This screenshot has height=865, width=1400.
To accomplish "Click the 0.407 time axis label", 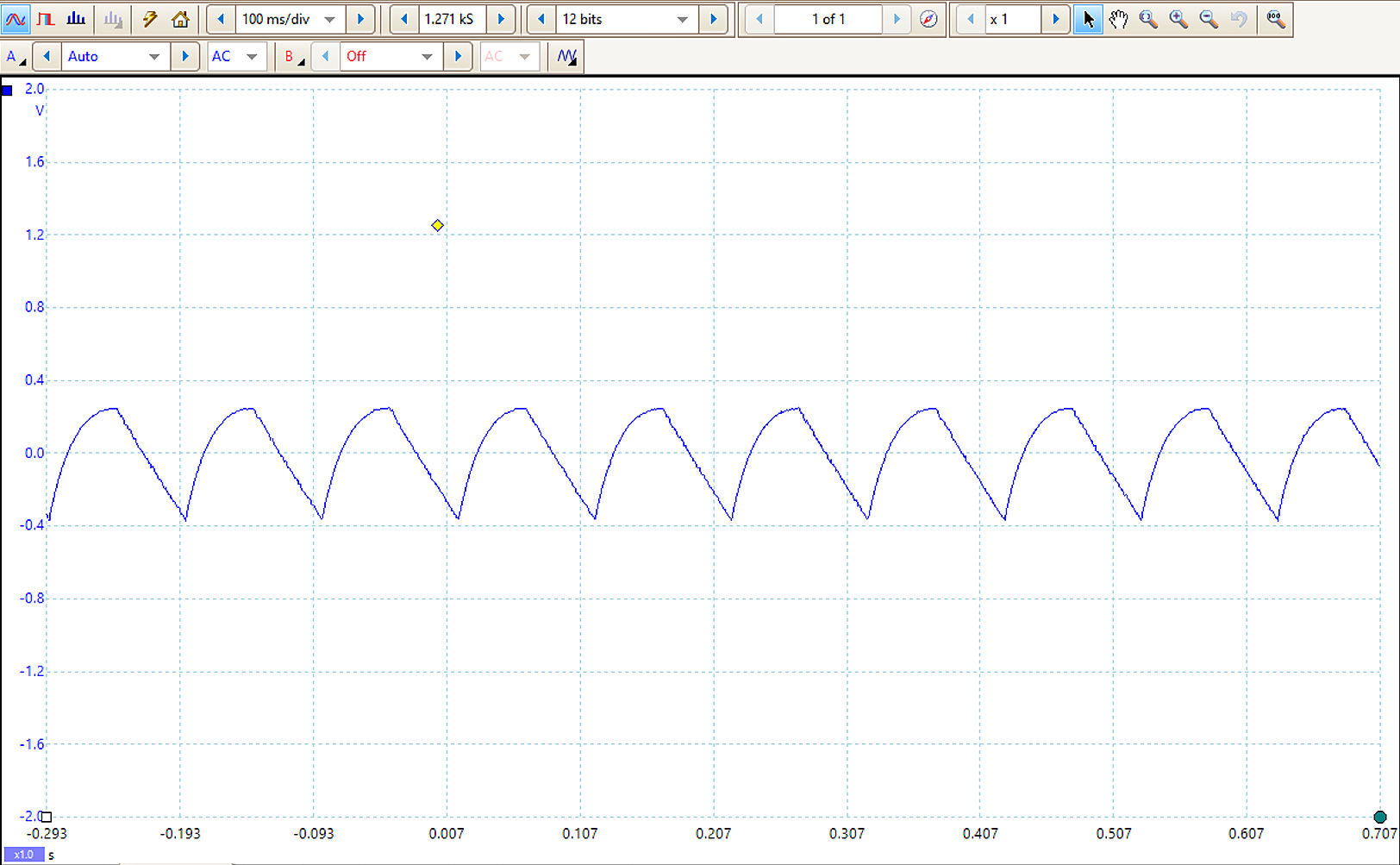I will (x=980, y=834).
